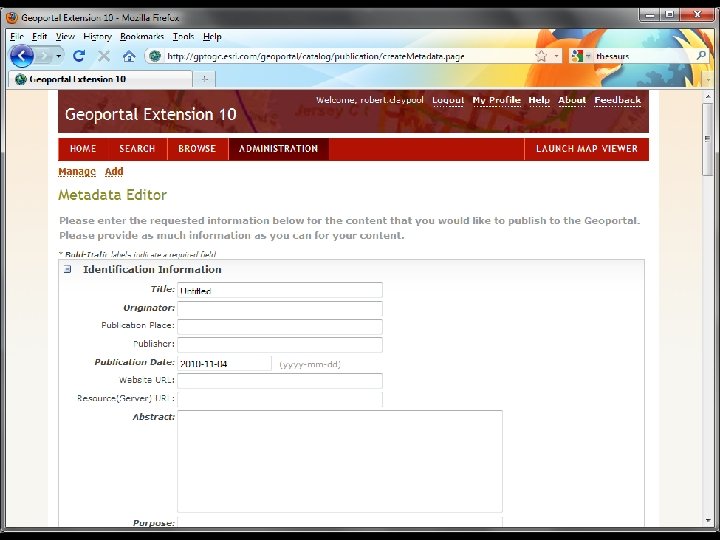Click the Resource(Server) URL field
Screen dimensions: 720x540
(280, 399)
